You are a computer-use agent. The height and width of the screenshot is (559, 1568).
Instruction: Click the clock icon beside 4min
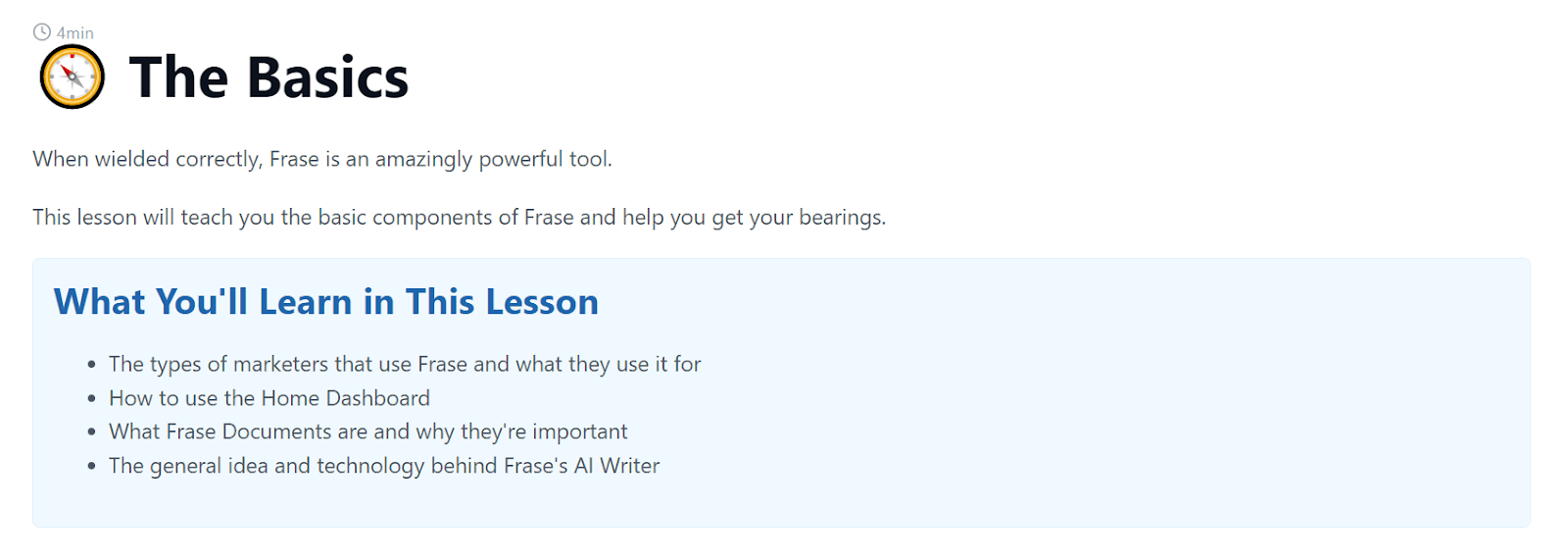pyautogui.click(x=41, y=32)
